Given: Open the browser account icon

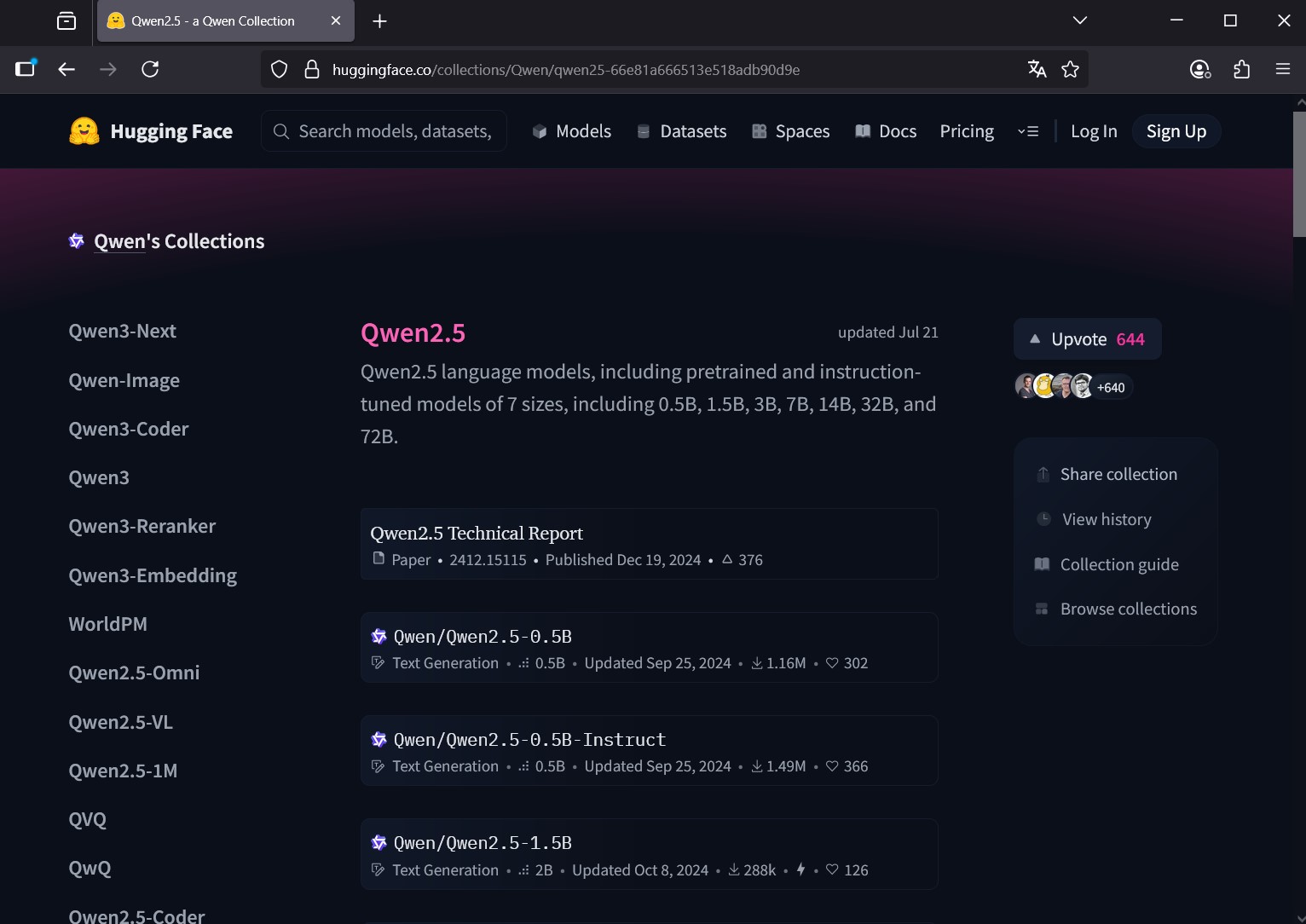Looking at the screenshot, I should pyautogui.click(x=1200, y=70).
